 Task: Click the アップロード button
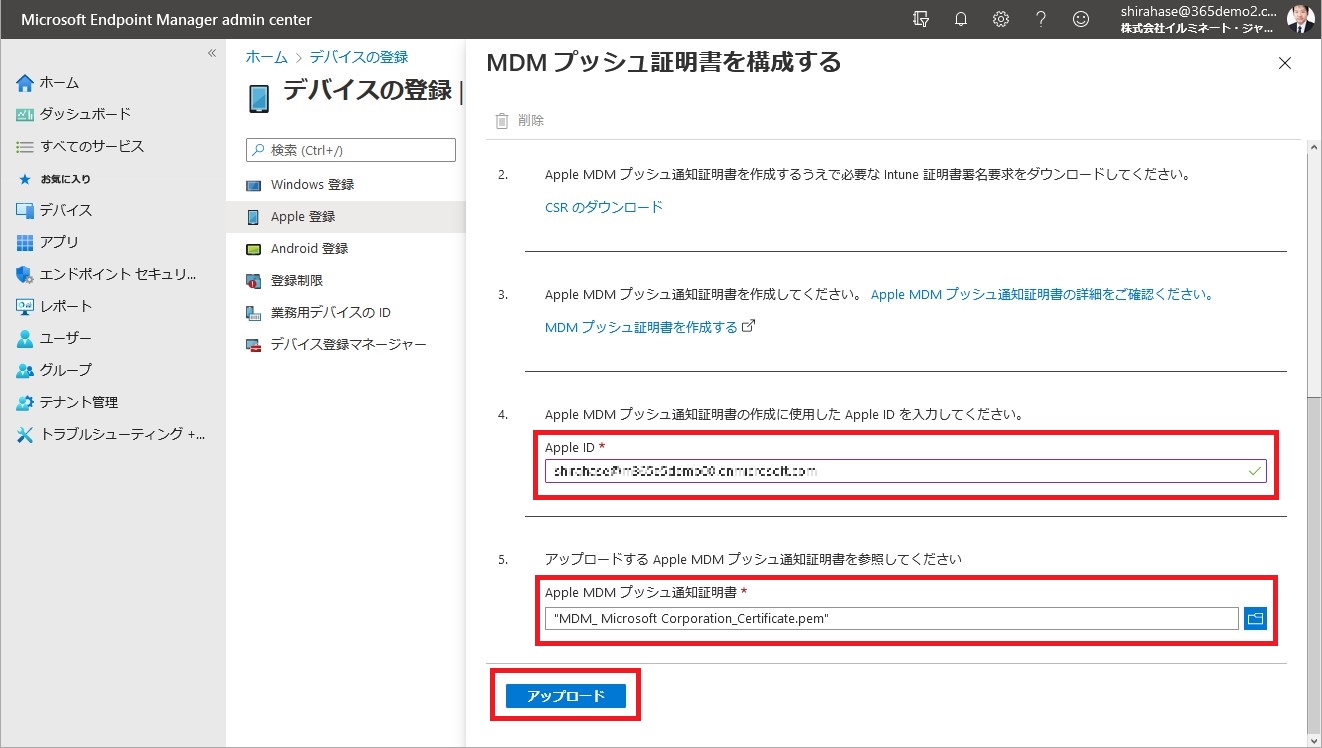pos(566,696)
